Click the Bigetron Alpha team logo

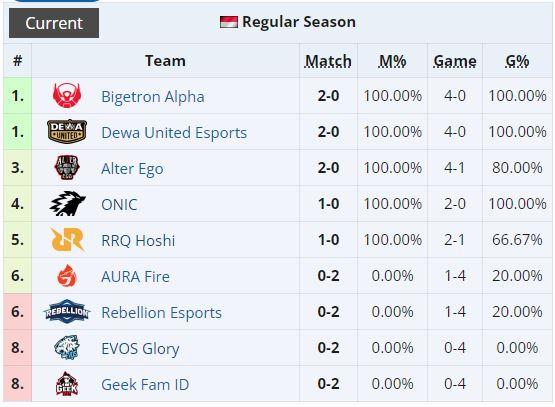pyautogui.click(x=67, y=96)
